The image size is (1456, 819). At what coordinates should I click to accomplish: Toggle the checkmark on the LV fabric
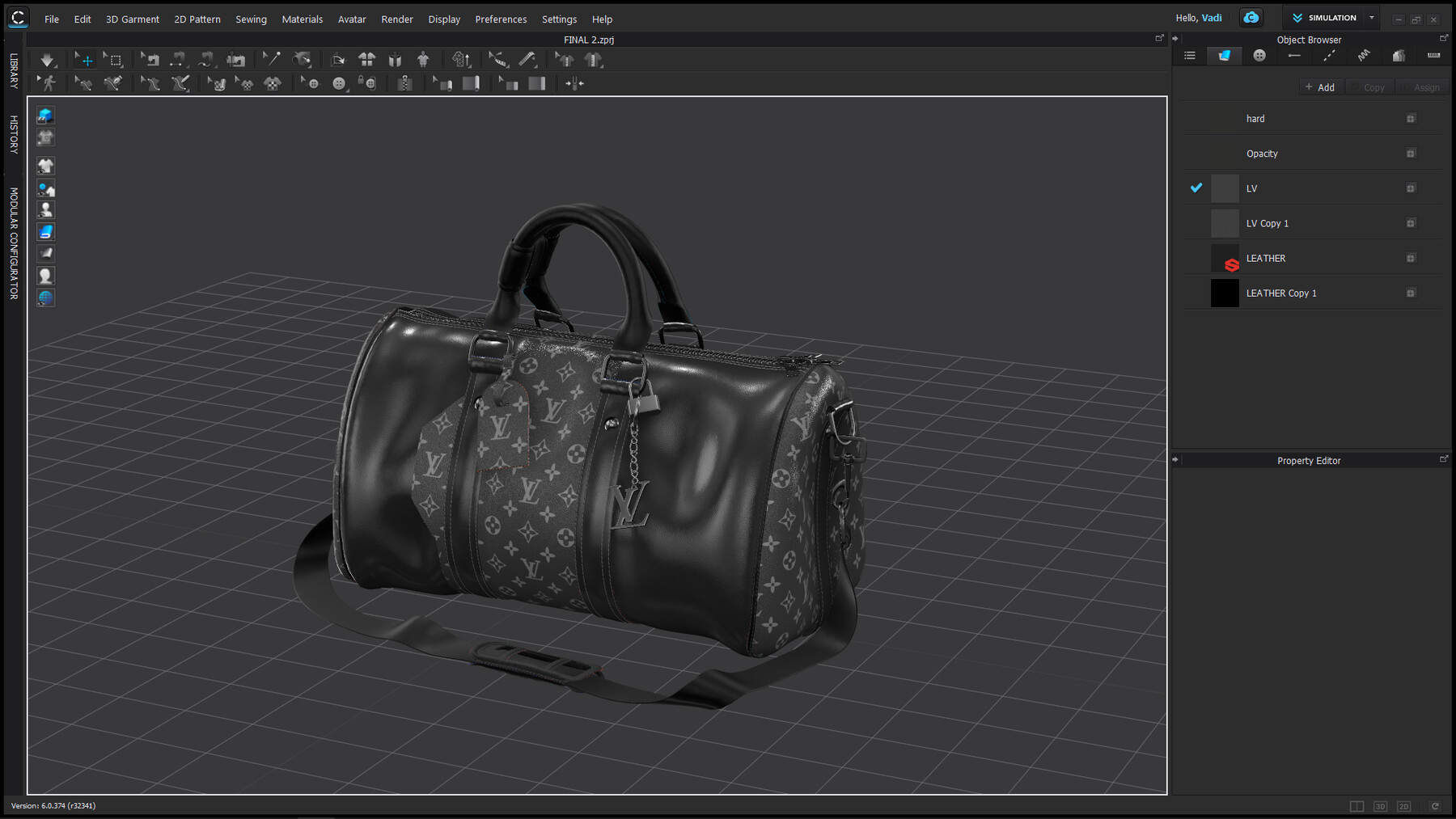coord(1196,188)
